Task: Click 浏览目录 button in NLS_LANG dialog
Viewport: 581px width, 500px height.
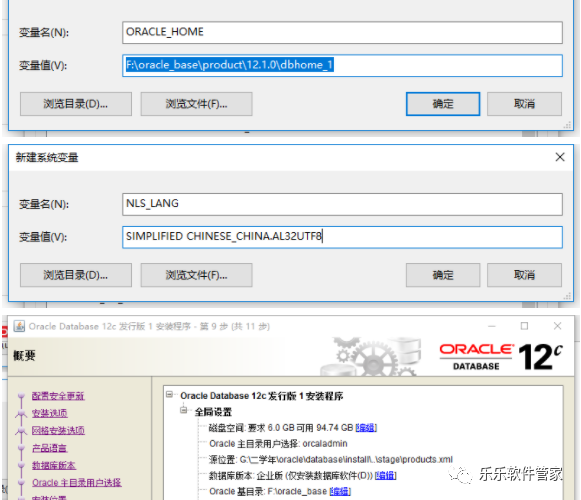Action: (x=76, y=275)
